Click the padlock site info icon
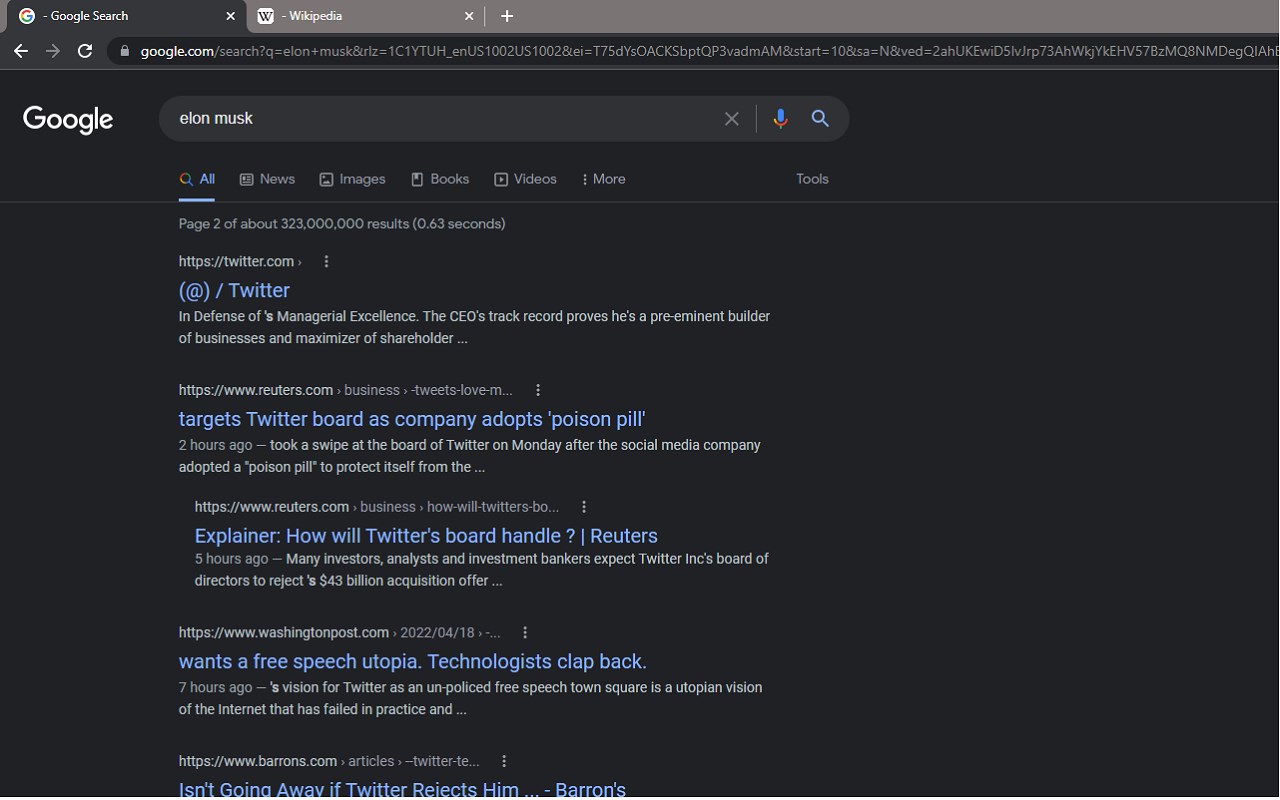The width and height of the screenshot is (1280, 800). point(124,51)
